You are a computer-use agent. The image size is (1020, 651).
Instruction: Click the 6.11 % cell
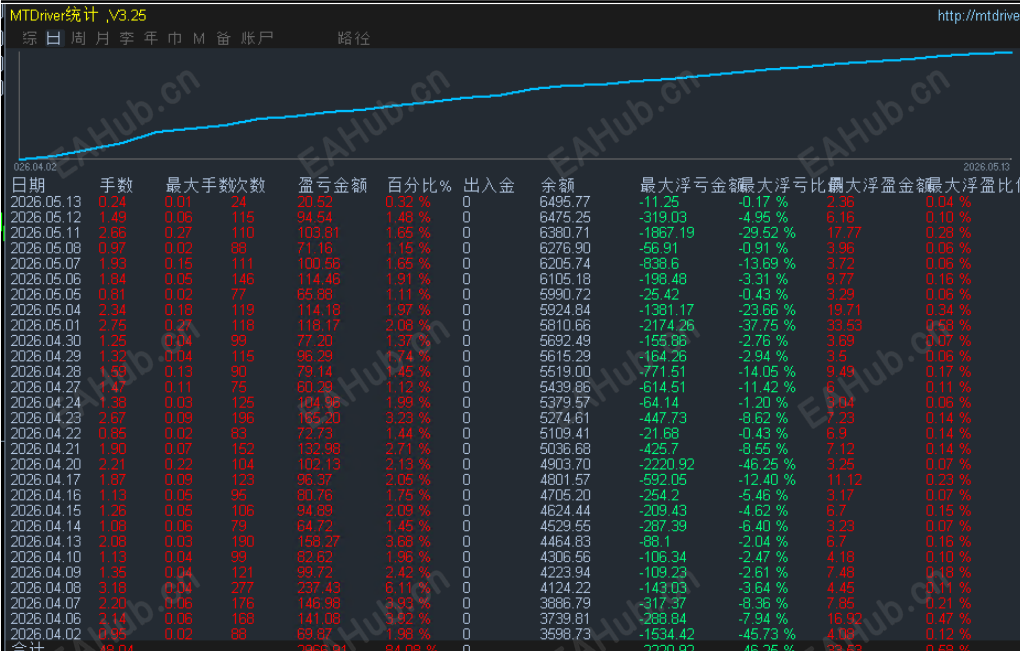click(407, 588)
